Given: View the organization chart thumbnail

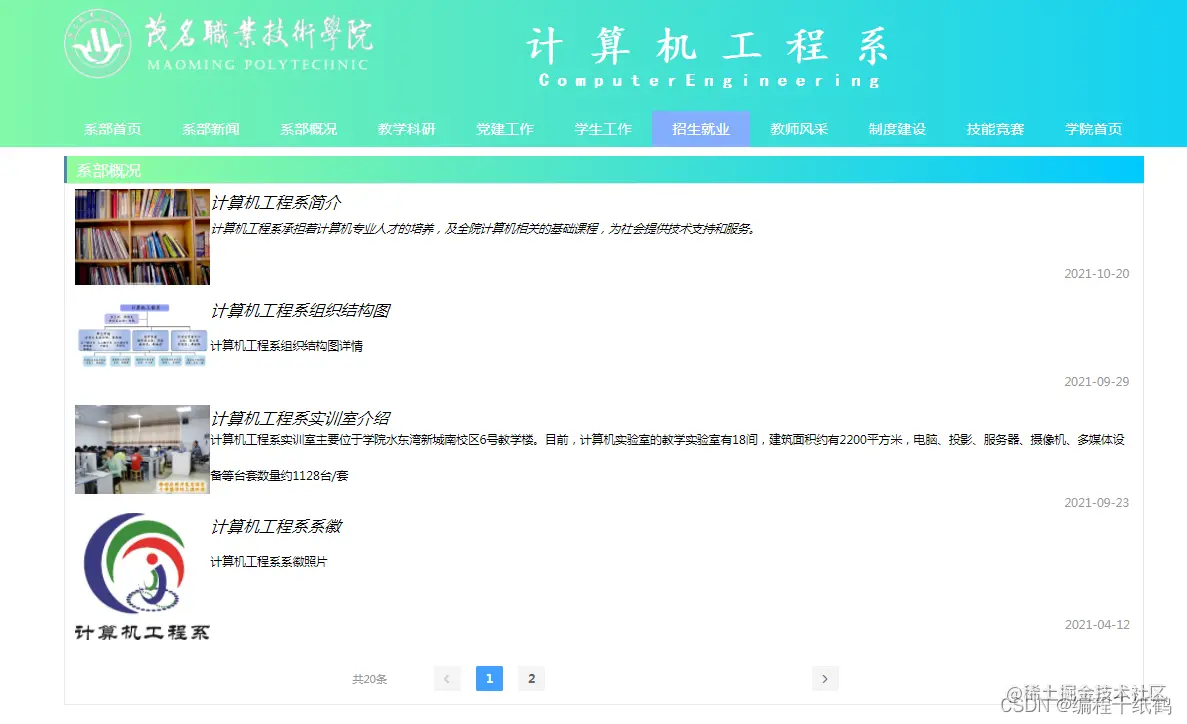Looking at the screenshot, I should (142, 335).
